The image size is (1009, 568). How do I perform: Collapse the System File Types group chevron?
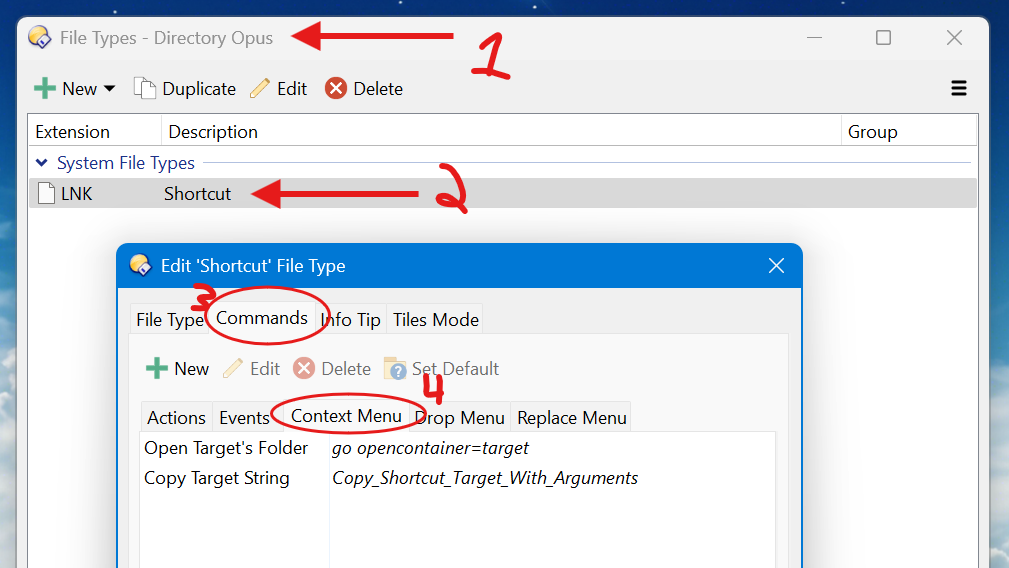pos(42,163)
